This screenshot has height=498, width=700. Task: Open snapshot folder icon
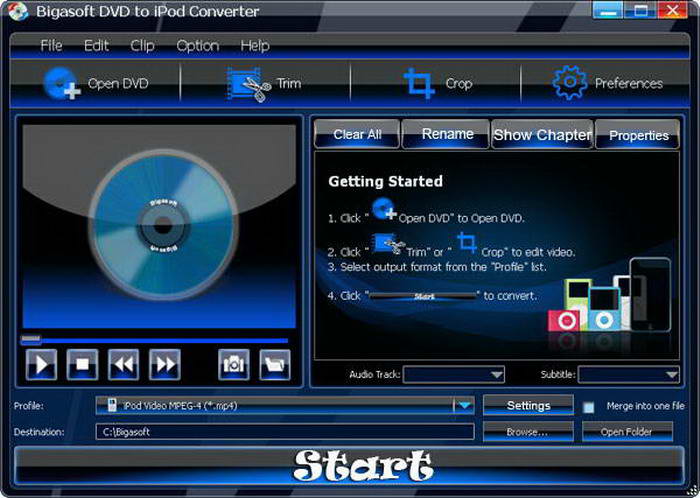tap(275, 365)
